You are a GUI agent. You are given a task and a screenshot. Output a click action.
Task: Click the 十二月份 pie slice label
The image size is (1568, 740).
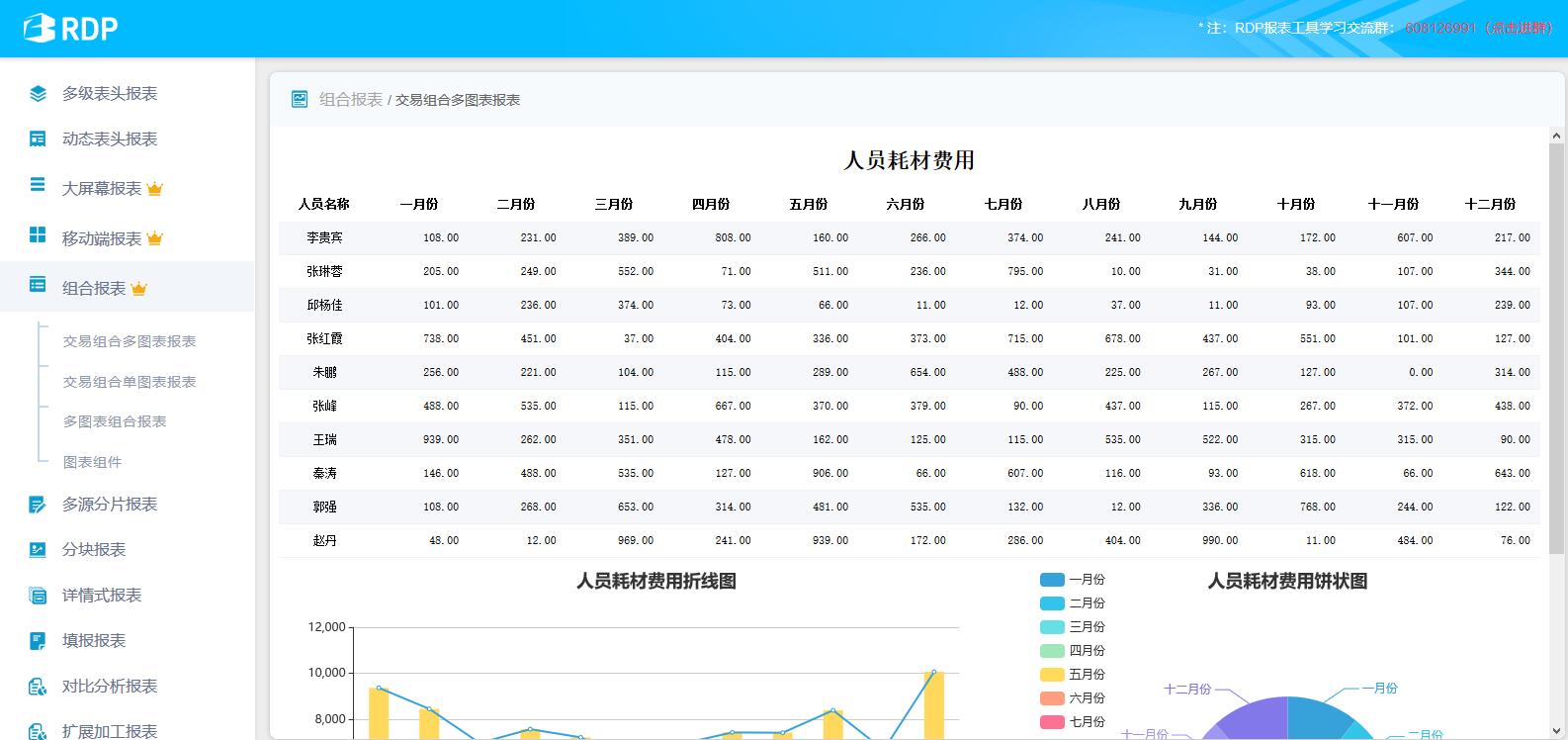(1187, 689)
